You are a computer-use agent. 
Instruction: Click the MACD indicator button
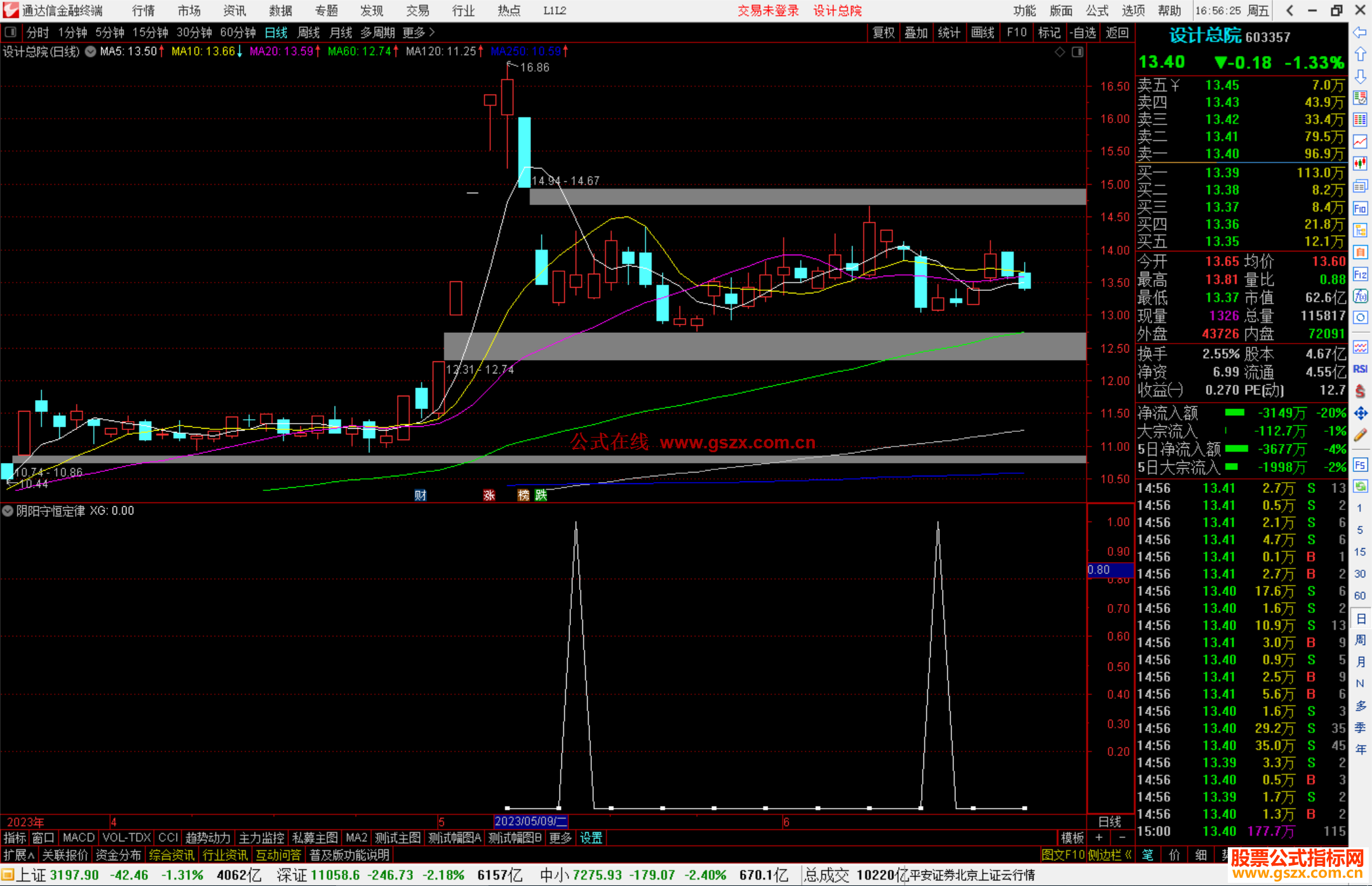click(78, 838)
